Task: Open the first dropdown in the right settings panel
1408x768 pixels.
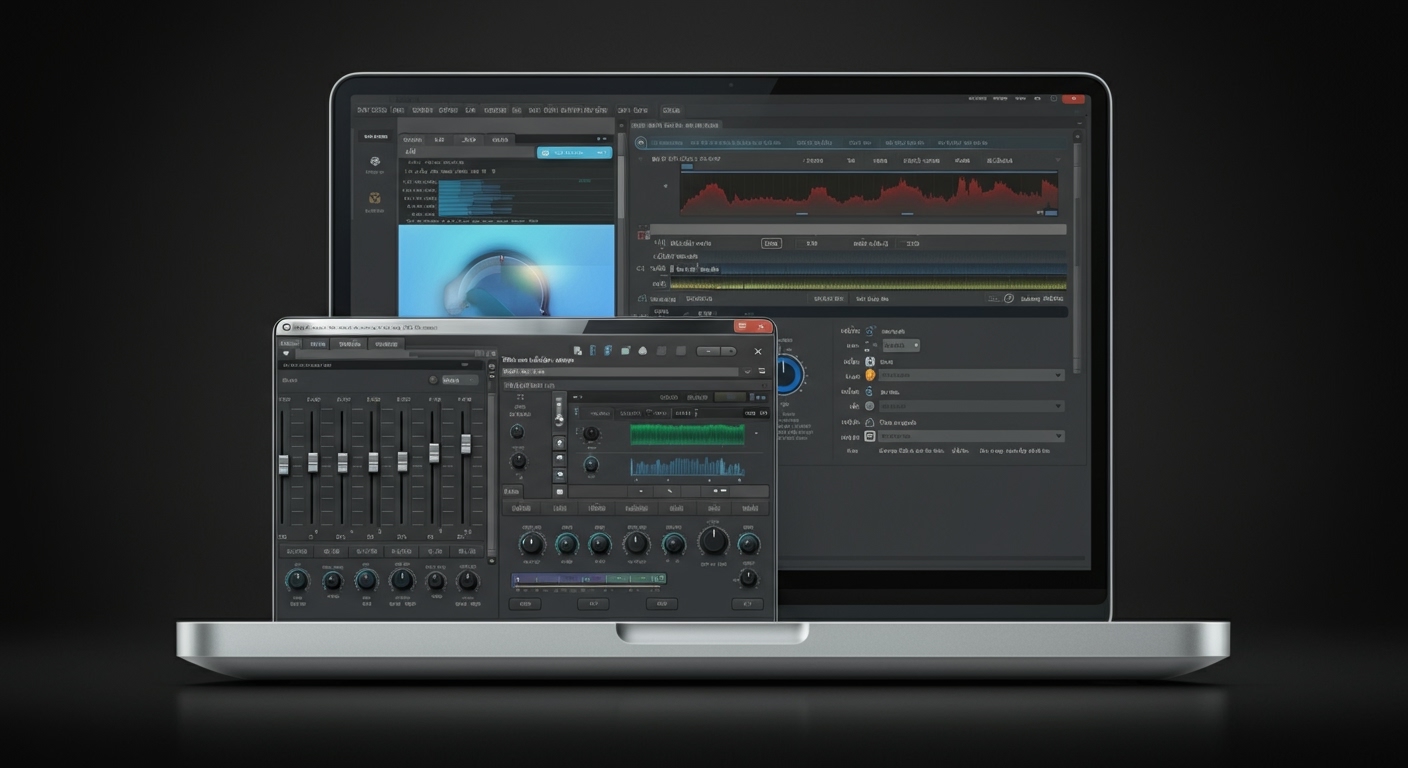Action: click(972, 375)
